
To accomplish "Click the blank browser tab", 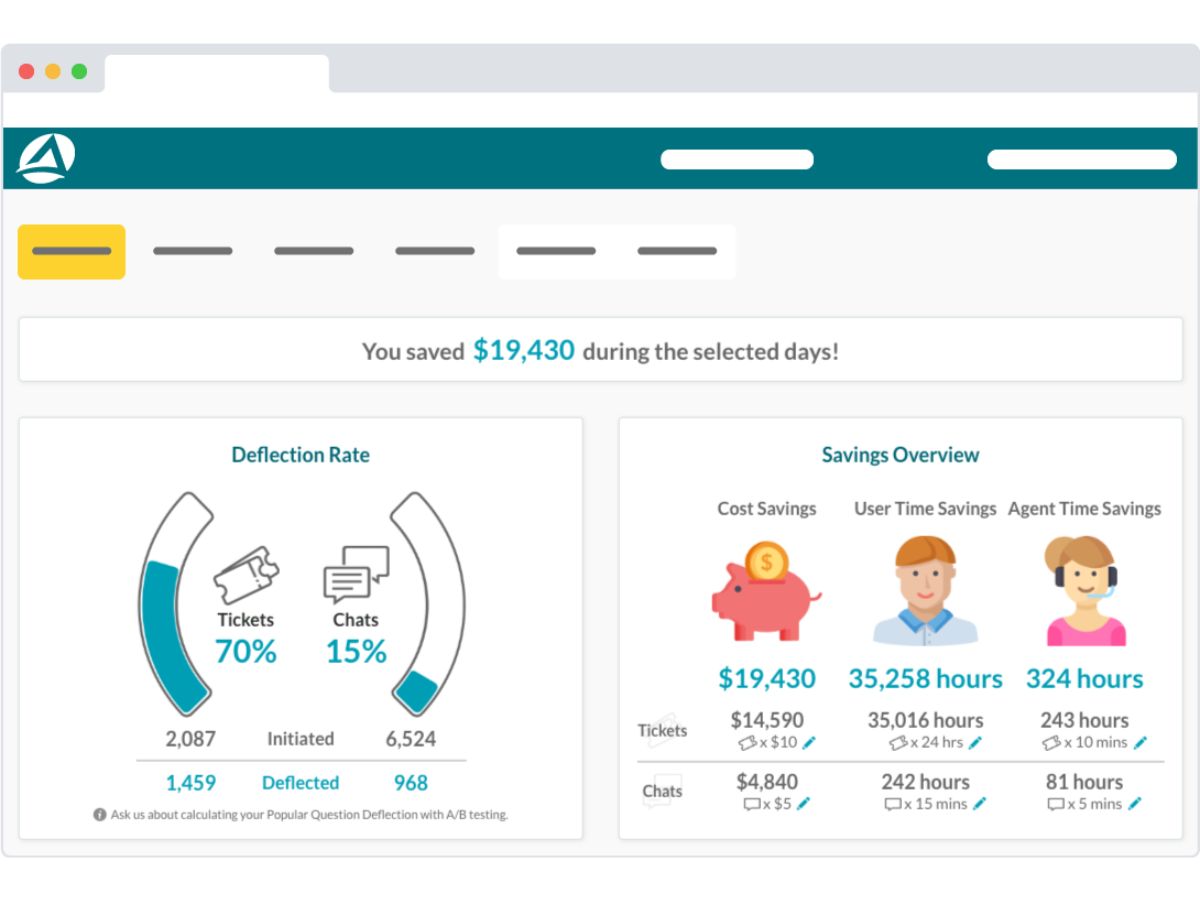I will (217, 73).
